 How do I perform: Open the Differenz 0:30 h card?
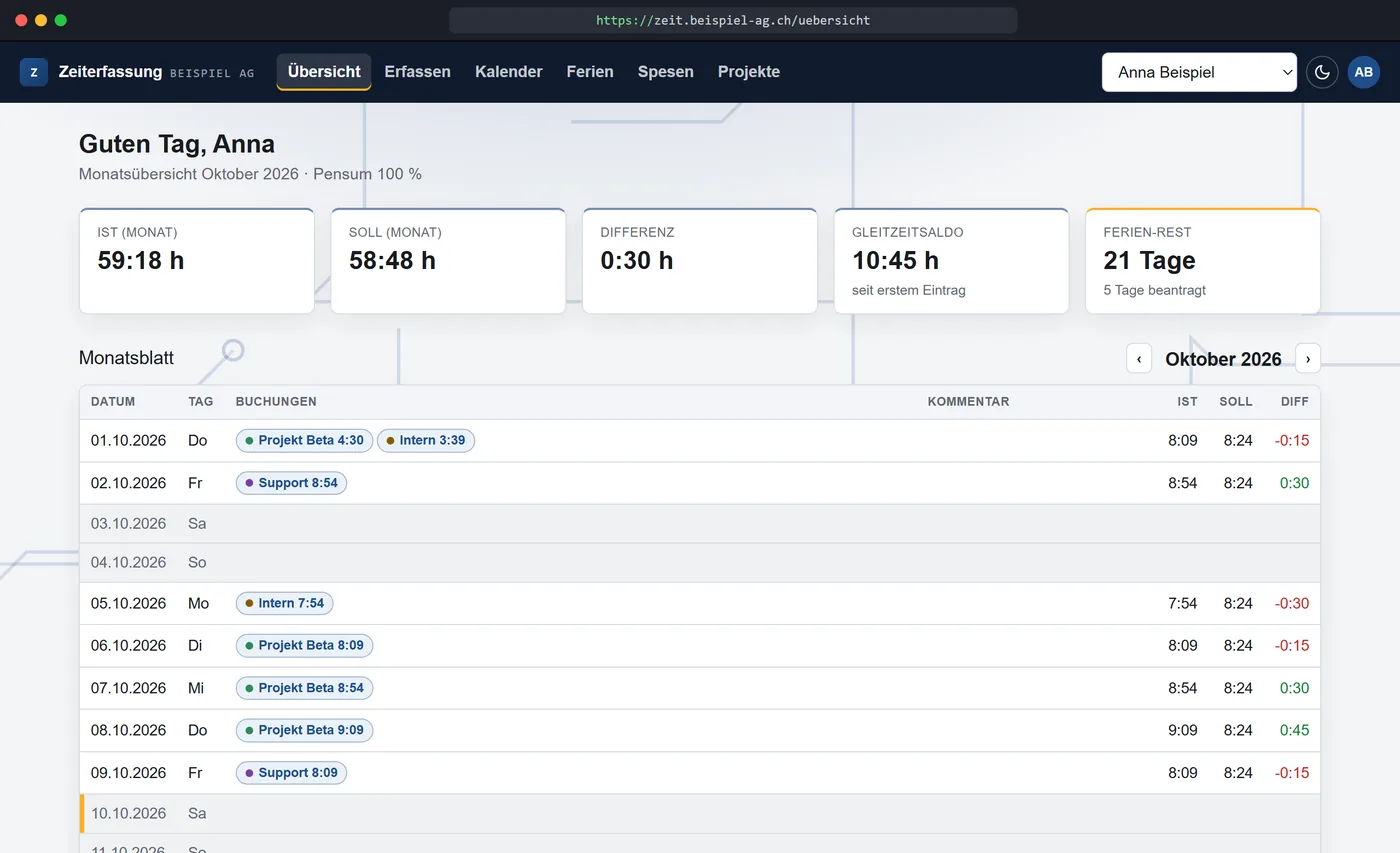click(700, 261)
